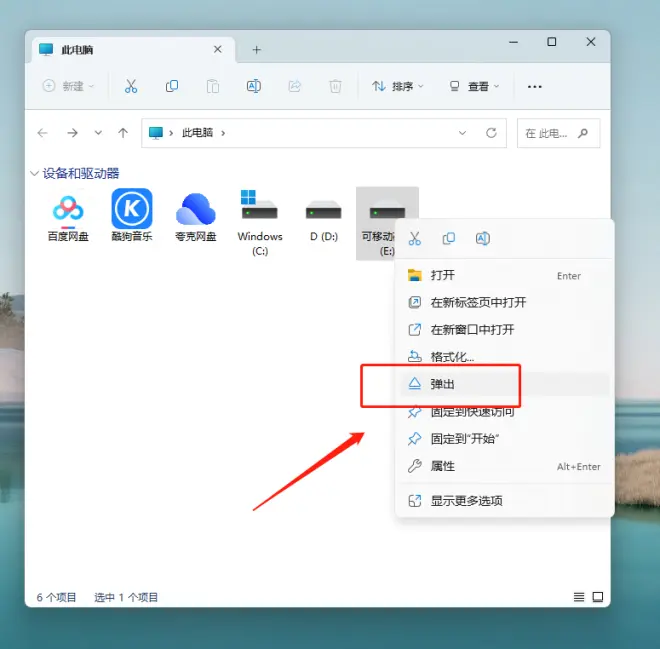Viewport: 660px width, 649px height.
Task: Navigate up one folder level
Action: [123, 133]
